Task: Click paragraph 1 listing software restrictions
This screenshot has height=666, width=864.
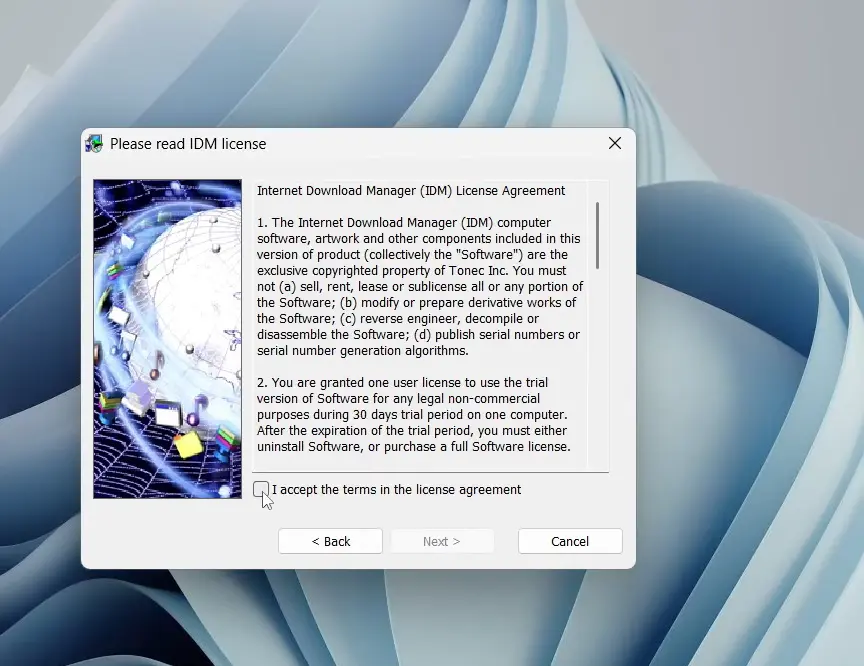Action: (420, 286)
